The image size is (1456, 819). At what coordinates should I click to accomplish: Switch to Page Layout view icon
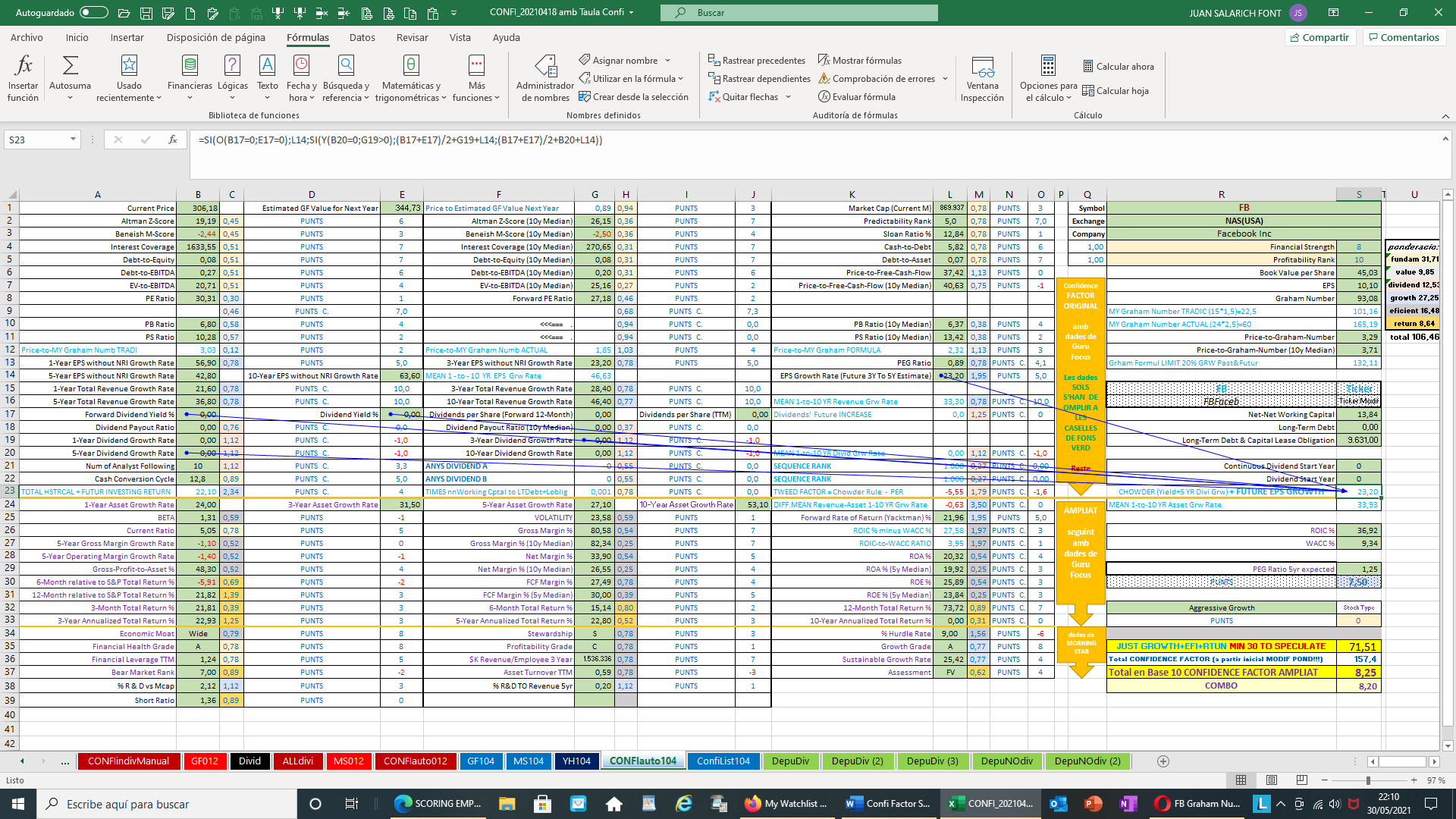click(1272, 780)
